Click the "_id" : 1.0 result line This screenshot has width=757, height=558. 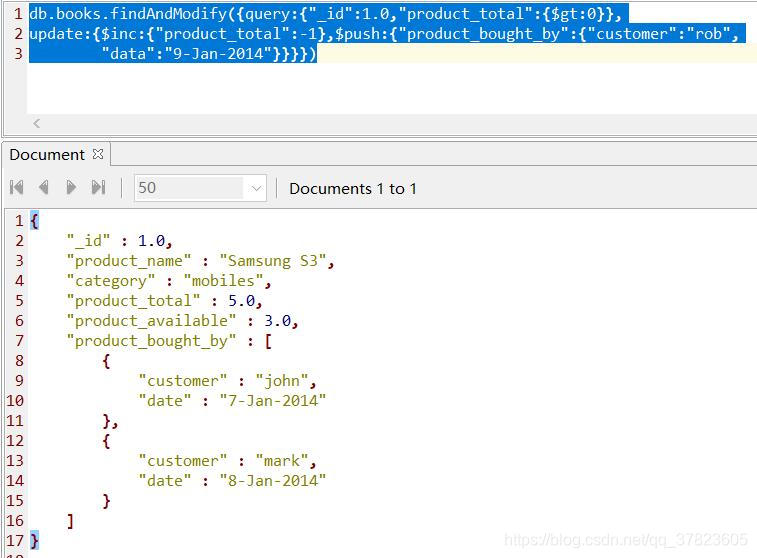click(119, 240)
